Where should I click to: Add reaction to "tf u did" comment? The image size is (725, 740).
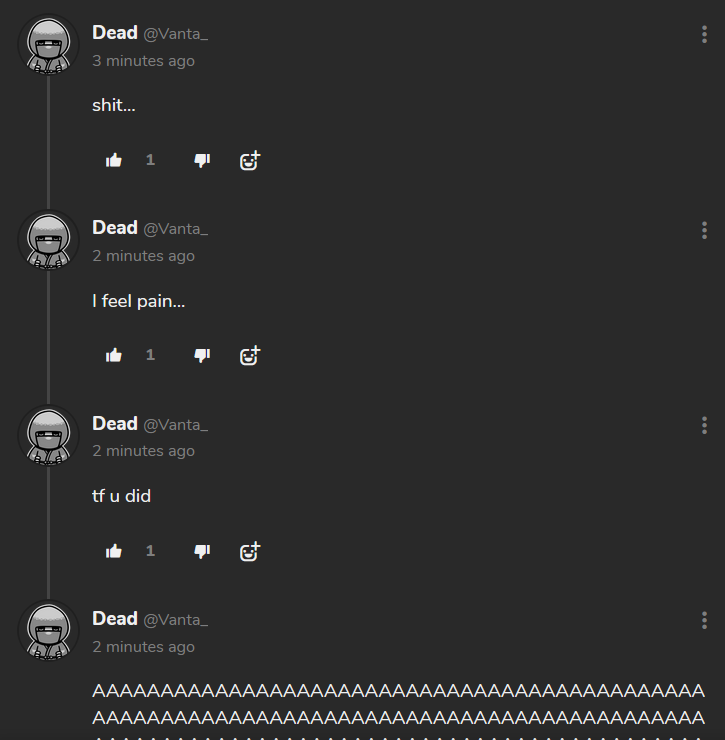(x=250, y=551)
